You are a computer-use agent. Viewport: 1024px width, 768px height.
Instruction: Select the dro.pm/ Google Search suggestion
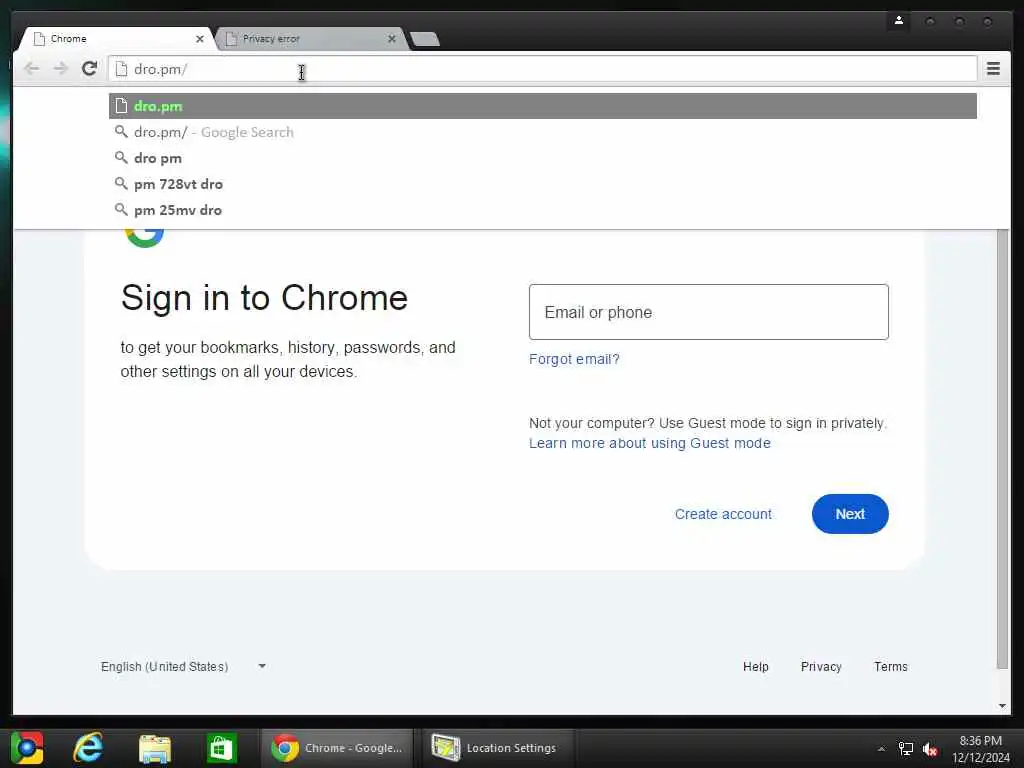542,132
